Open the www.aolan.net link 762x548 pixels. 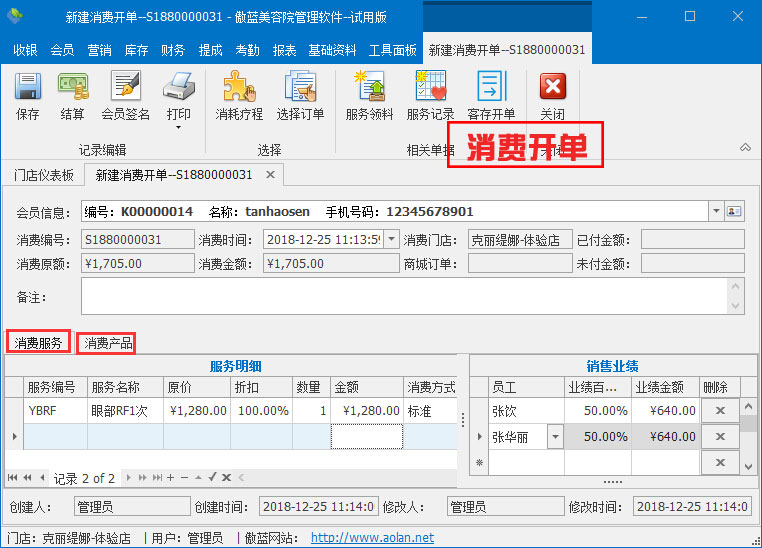pyautogui.click(x=372, y=538)
